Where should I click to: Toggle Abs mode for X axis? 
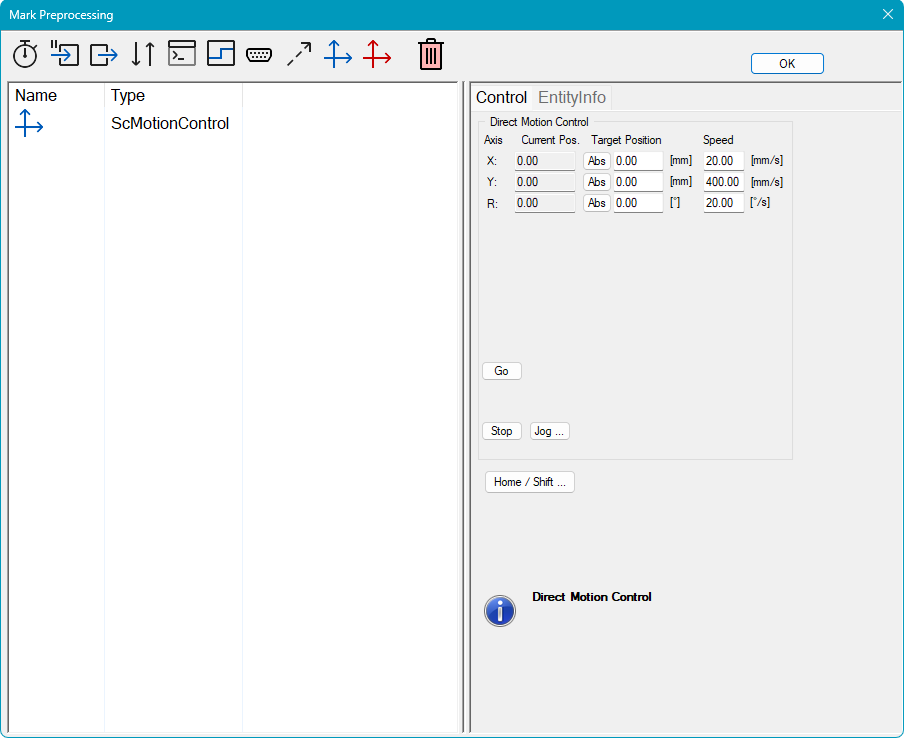click(x=597, y=161)
